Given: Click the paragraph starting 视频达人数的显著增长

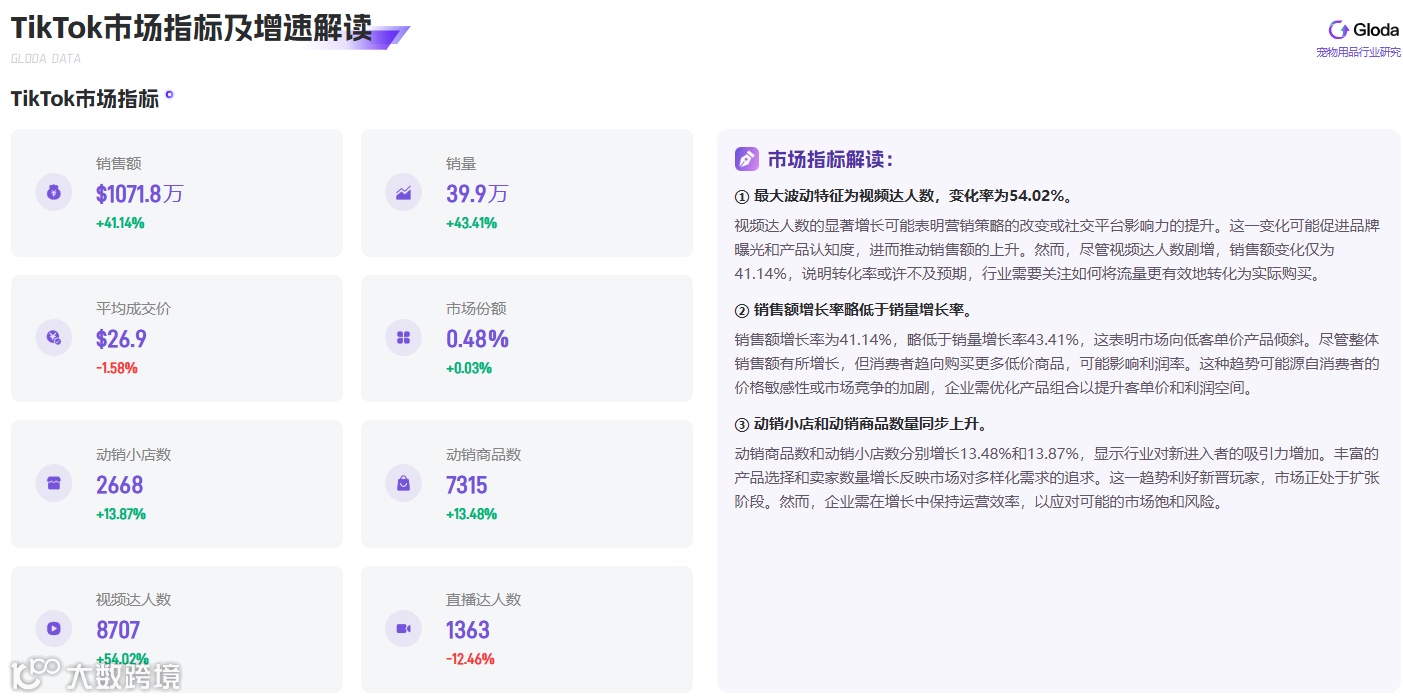Looking at the screenshot, I should pyautogui.click(x=1057, y=250).
